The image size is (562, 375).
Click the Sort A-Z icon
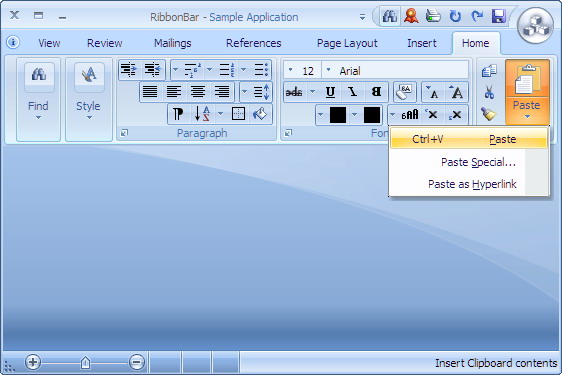coord(202,114)
